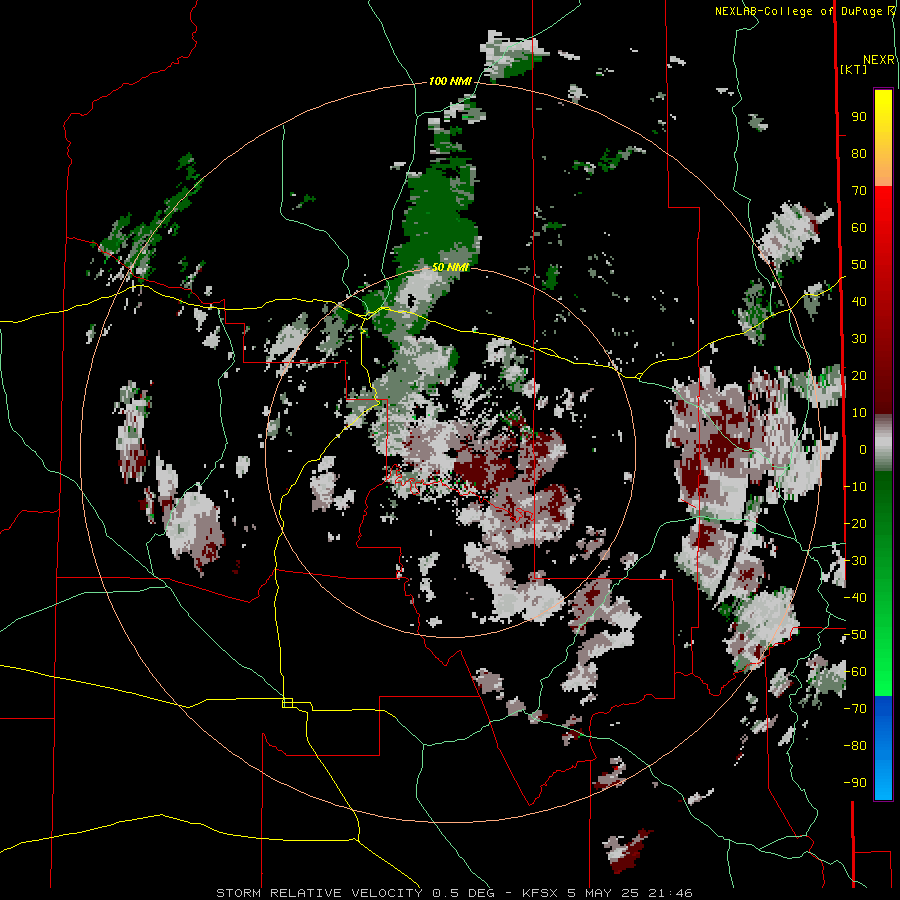Click the 90 value on the velocity scale
Viewport: 900px width, 900px height.
859,117
